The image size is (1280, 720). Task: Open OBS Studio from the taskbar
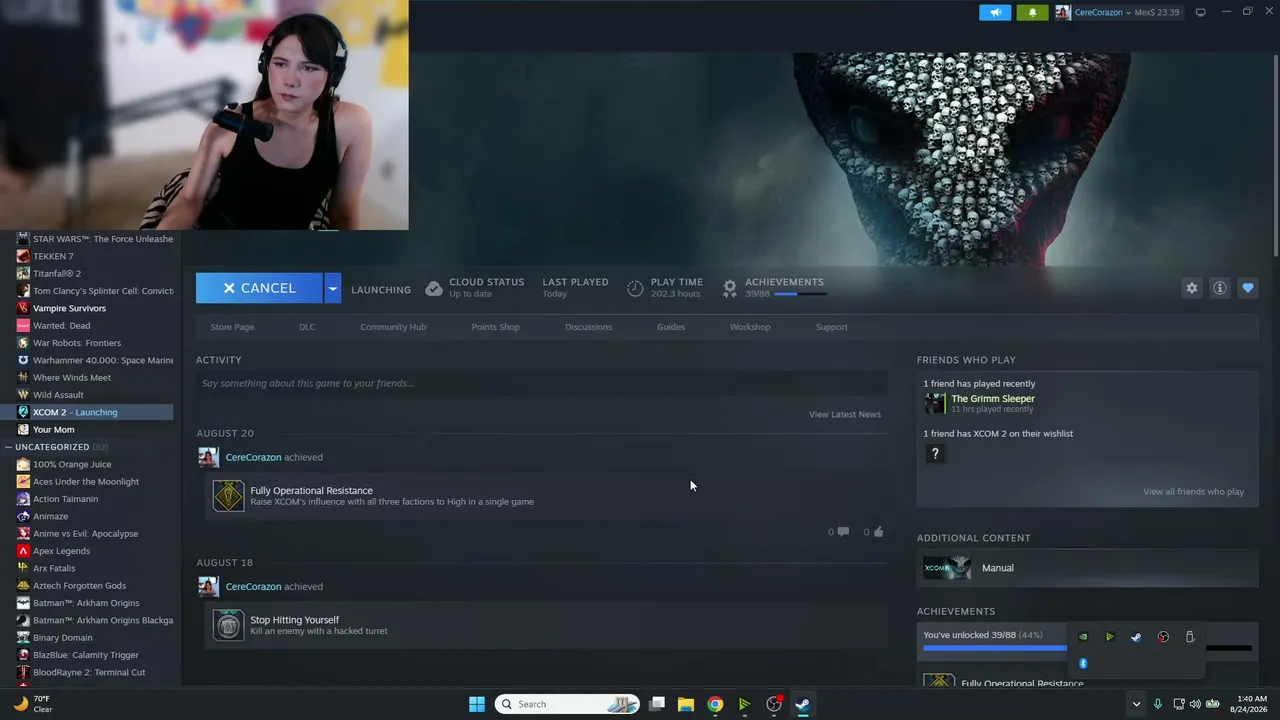(773, 704)
